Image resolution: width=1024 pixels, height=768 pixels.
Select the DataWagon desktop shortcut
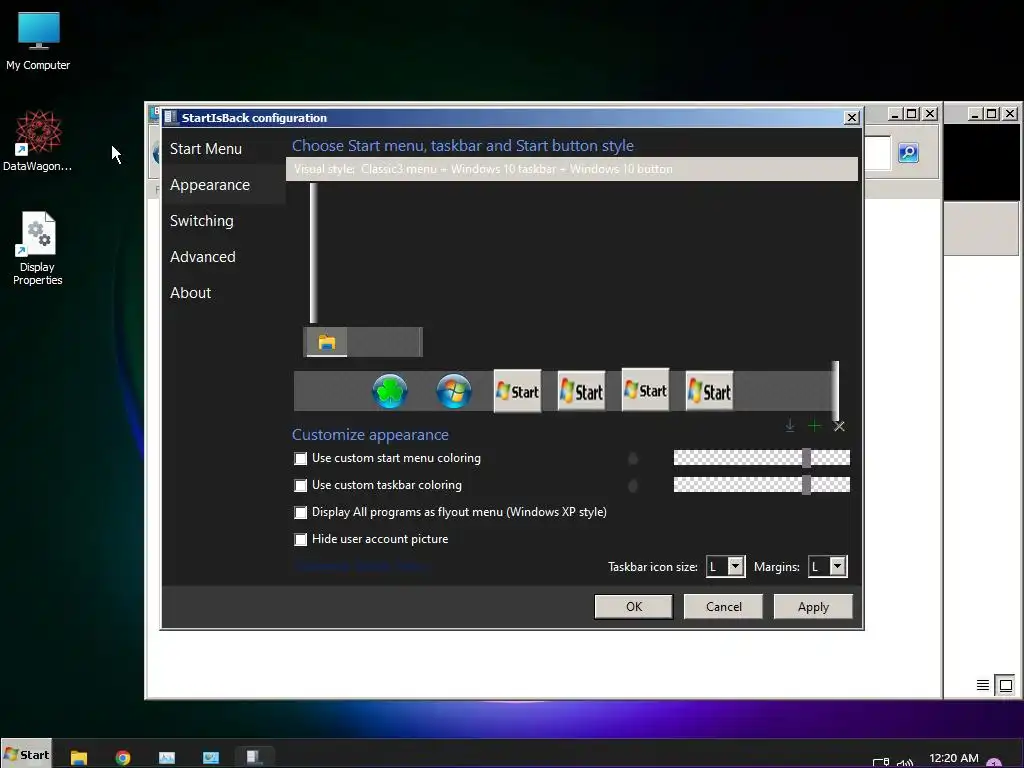pos(38,140)
